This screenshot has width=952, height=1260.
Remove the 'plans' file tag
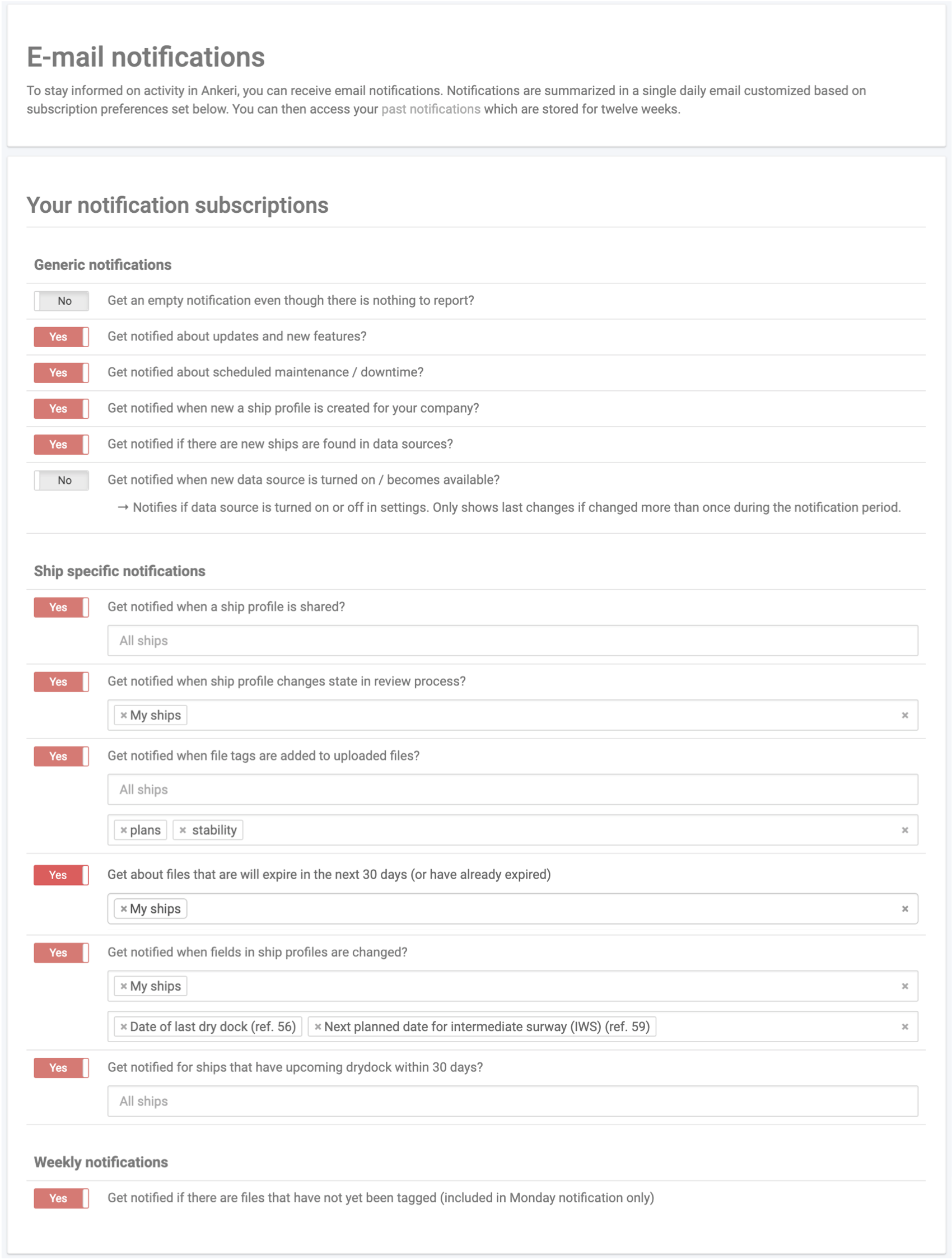pyautogui.click(x=124, y=830)
